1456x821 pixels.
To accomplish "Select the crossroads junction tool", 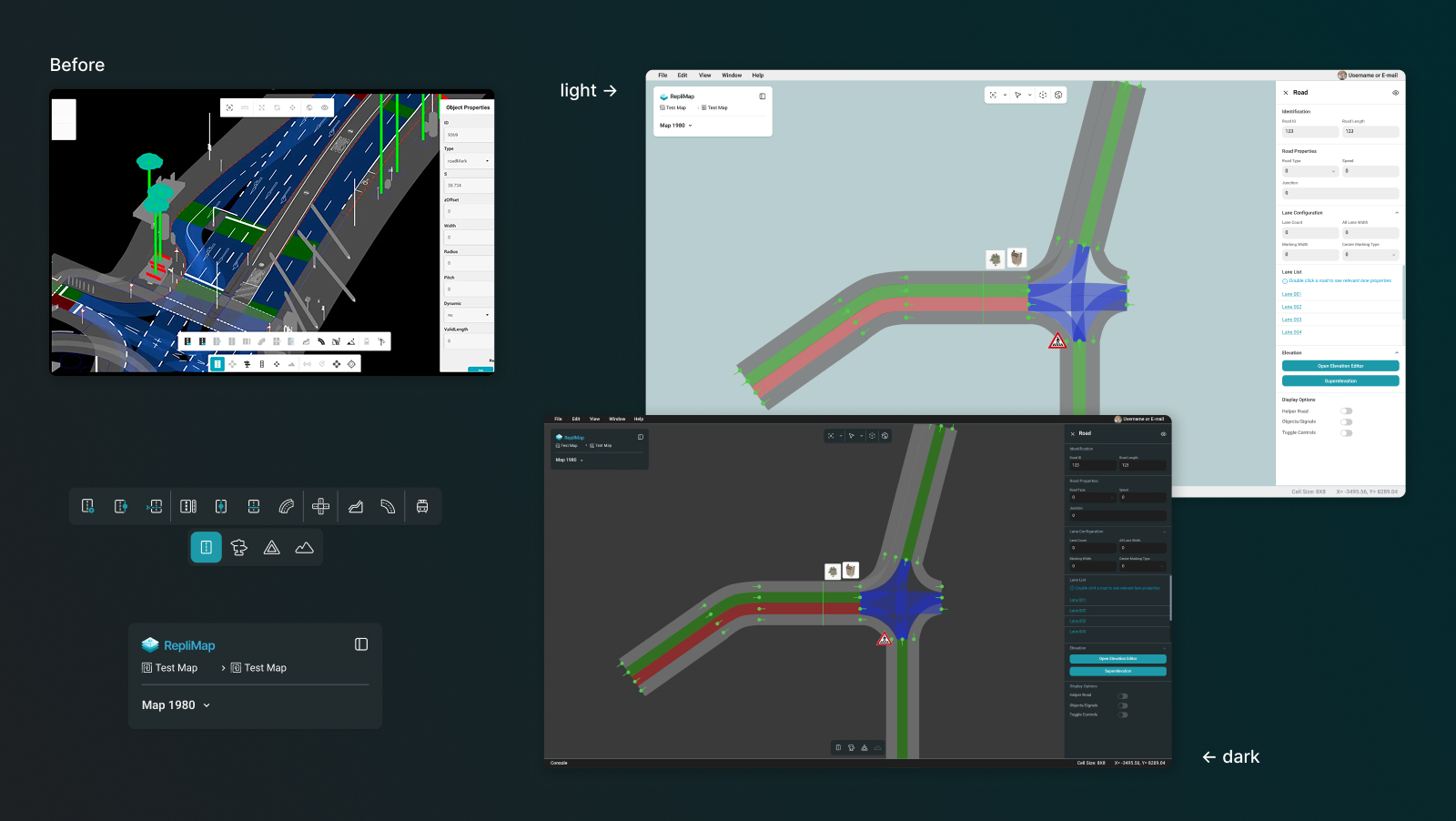I will tap(320, 506).
